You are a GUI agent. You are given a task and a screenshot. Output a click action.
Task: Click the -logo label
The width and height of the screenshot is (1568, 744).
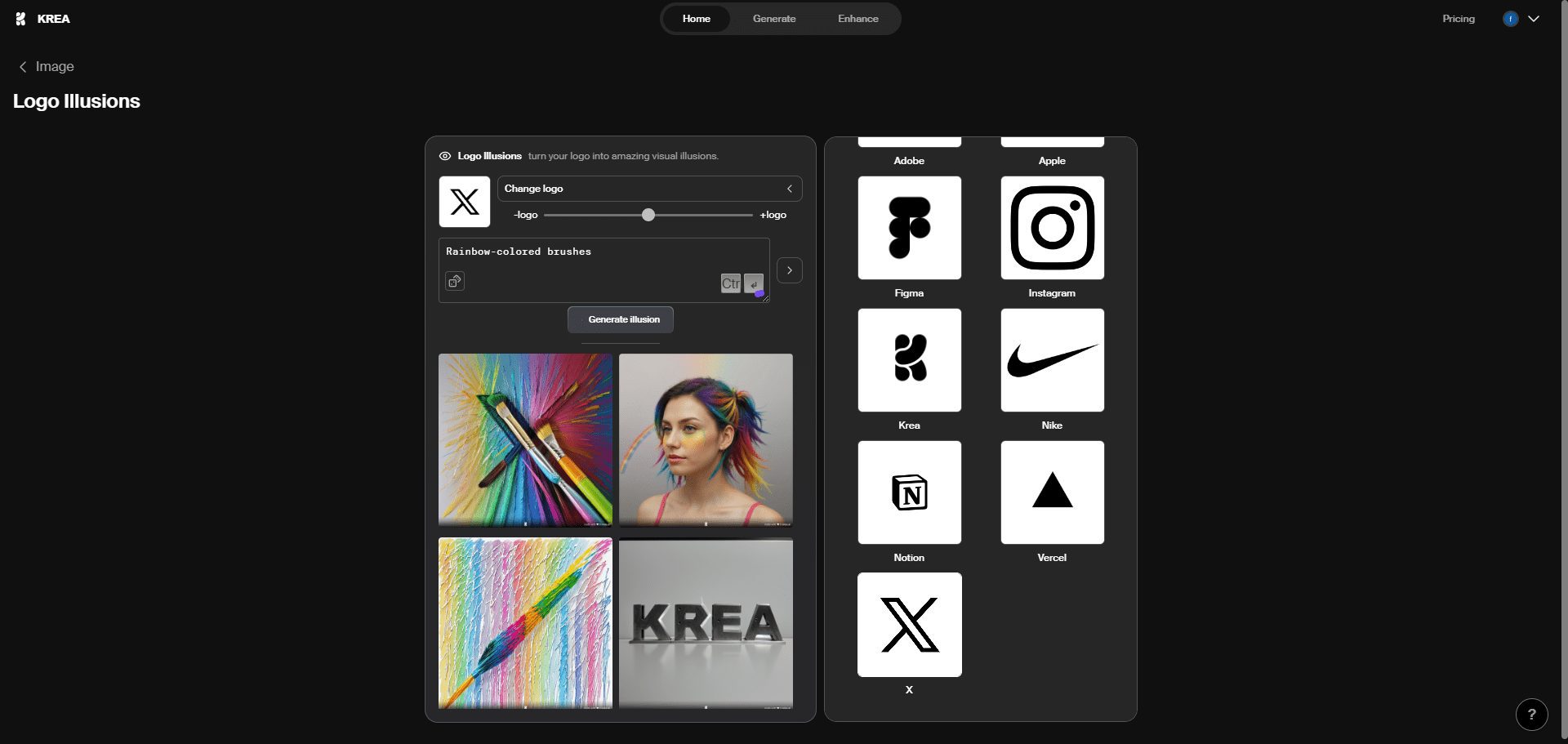coord(525,215)
